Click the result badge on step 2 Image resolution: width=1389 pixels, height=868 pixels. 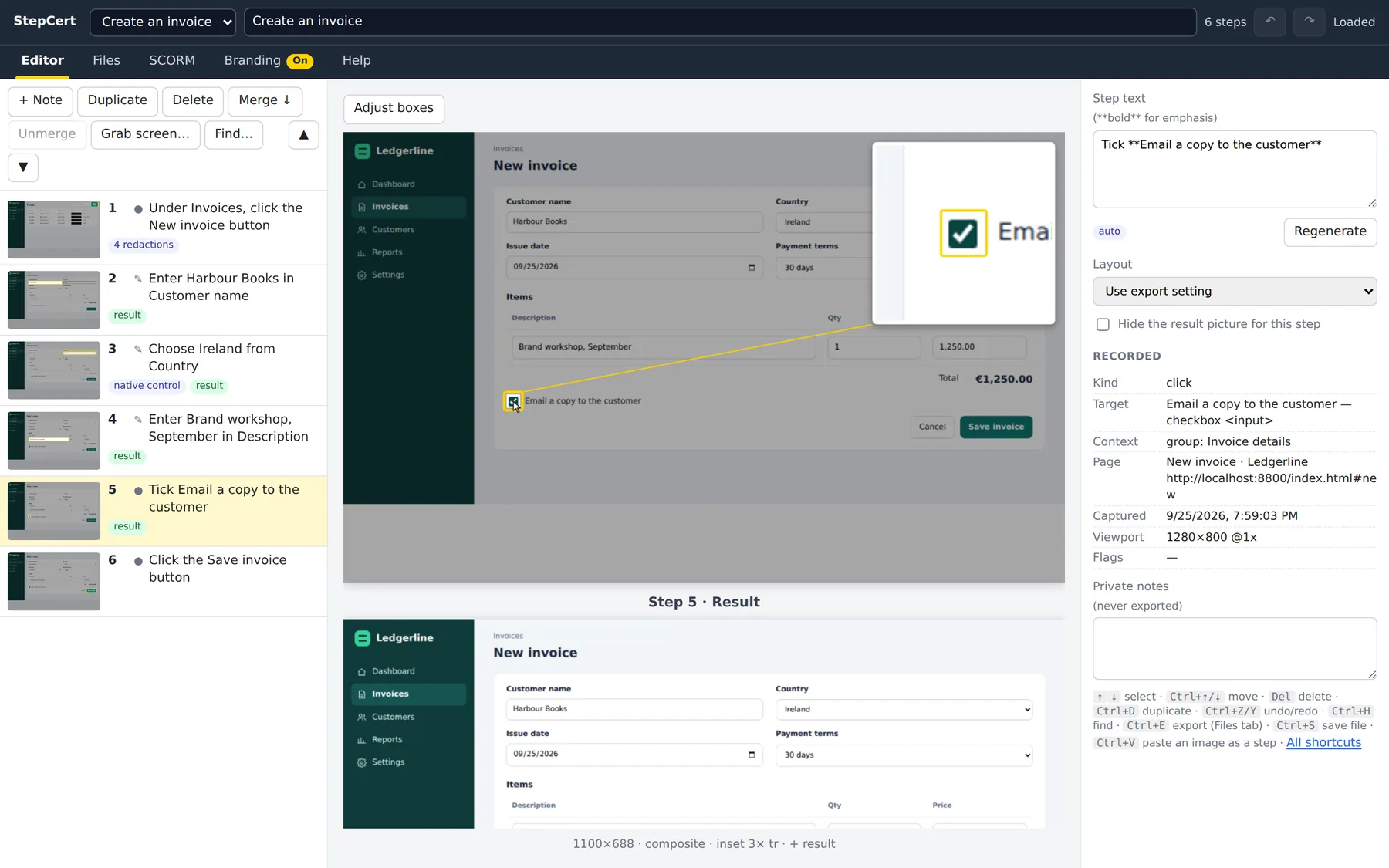pos(127,316)
